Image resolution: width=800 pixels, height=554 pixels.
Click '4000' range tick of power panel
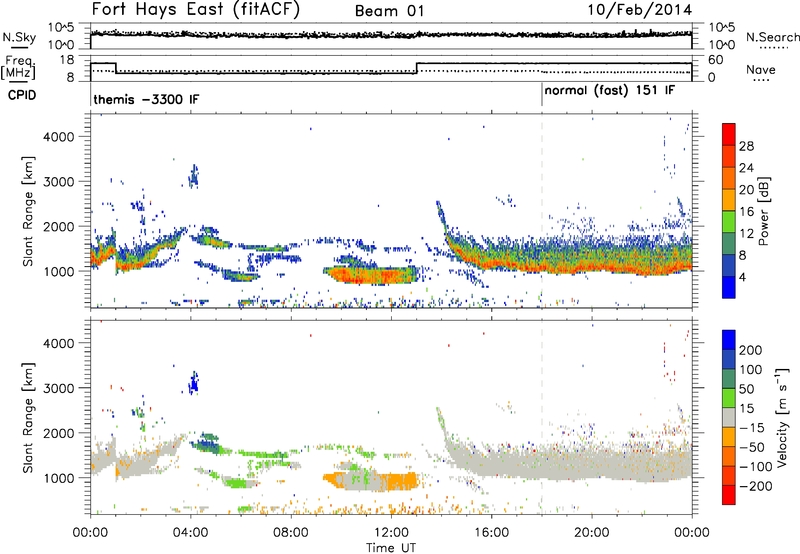pos(58,137)
